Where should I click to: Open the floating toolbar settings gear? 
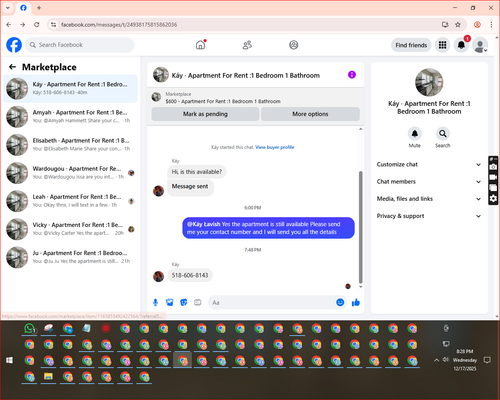493,199
